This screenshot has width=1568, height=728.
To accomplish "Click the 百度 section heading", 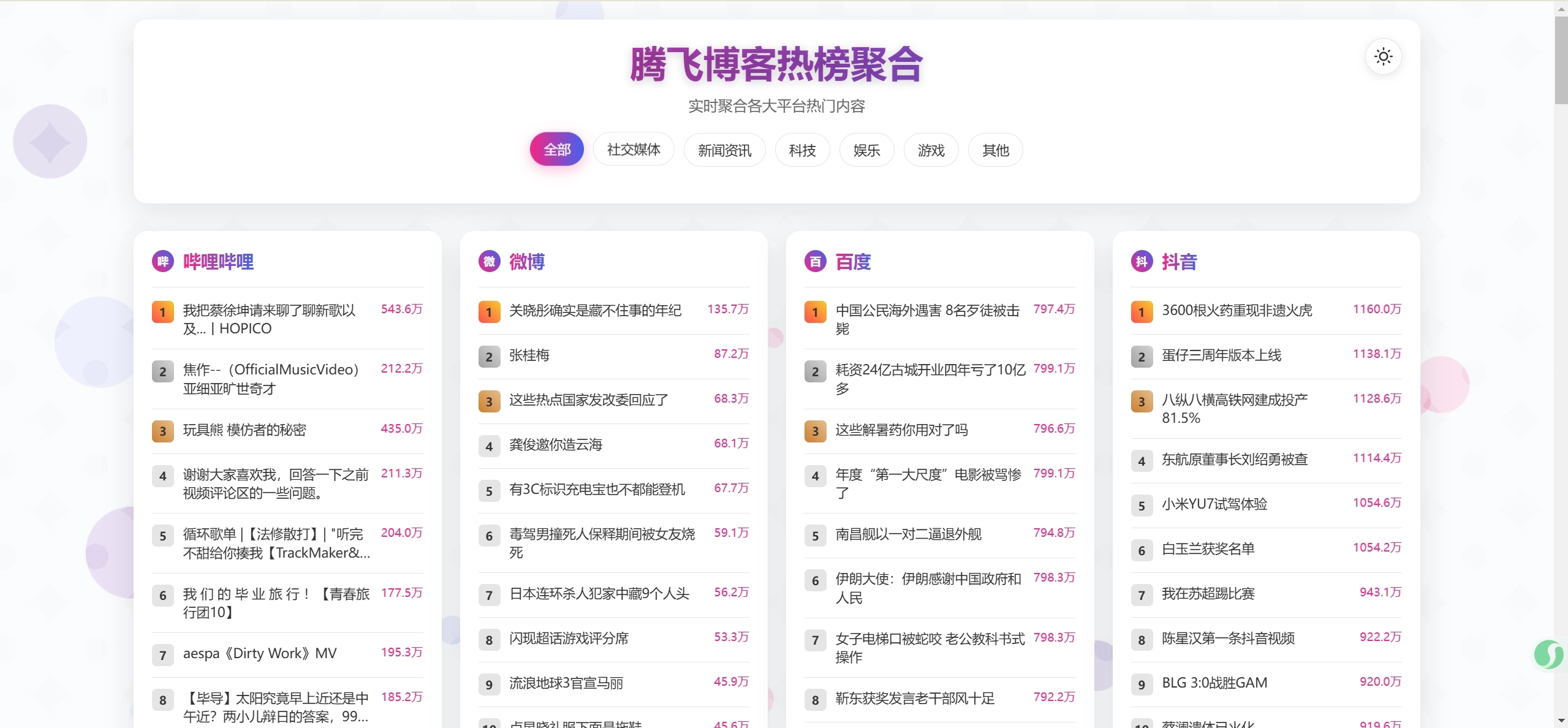I will [x=853, y=262].
